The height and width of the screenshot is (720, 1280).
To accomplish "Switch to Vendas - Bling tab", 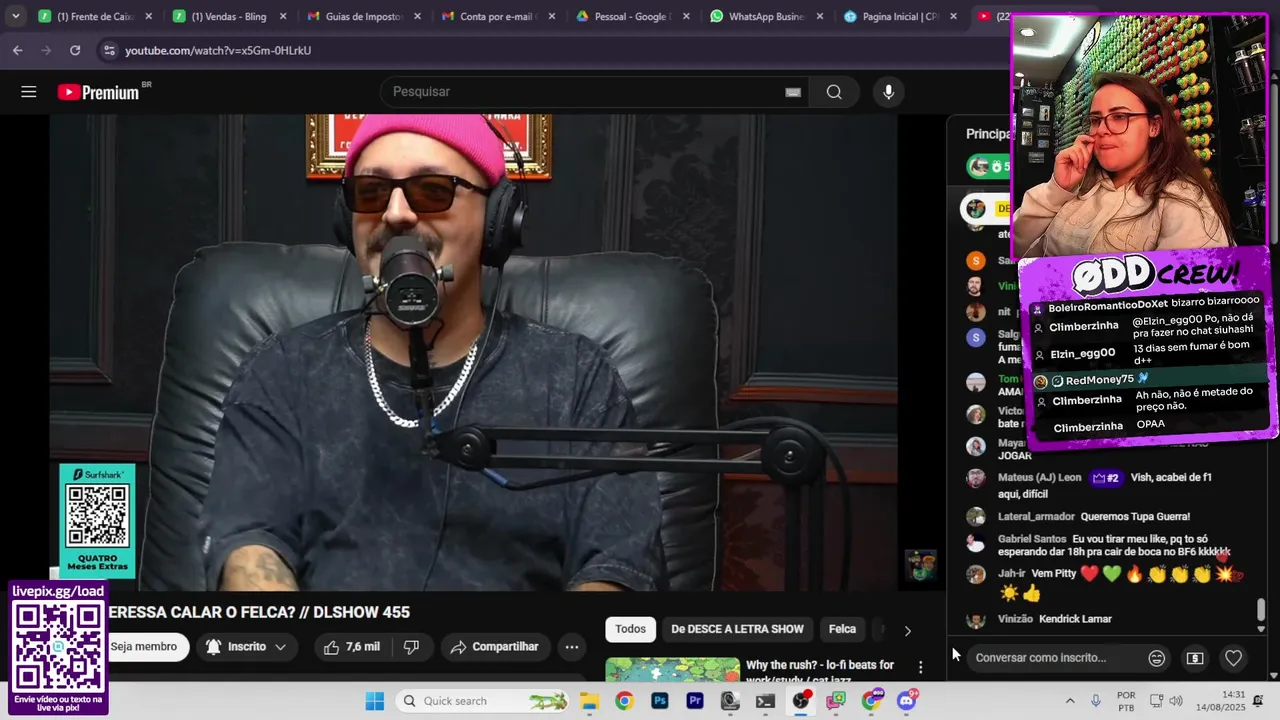I will tap(230, 17).
